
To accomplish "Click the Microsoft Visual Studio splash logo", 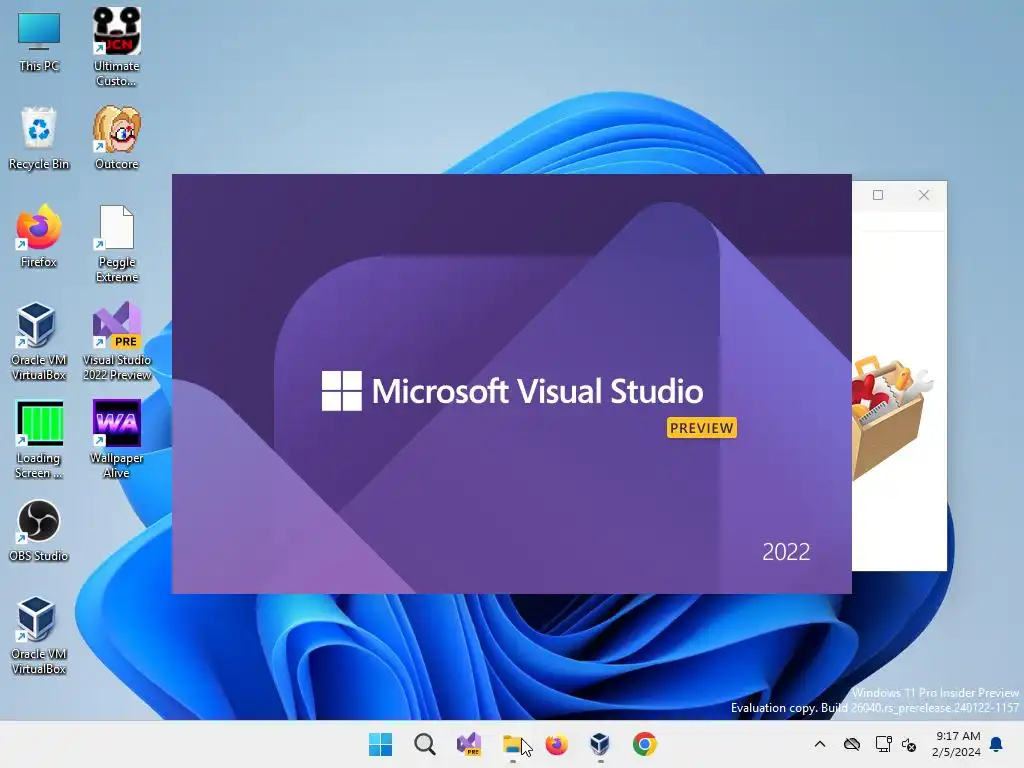I will pos(512,391).
